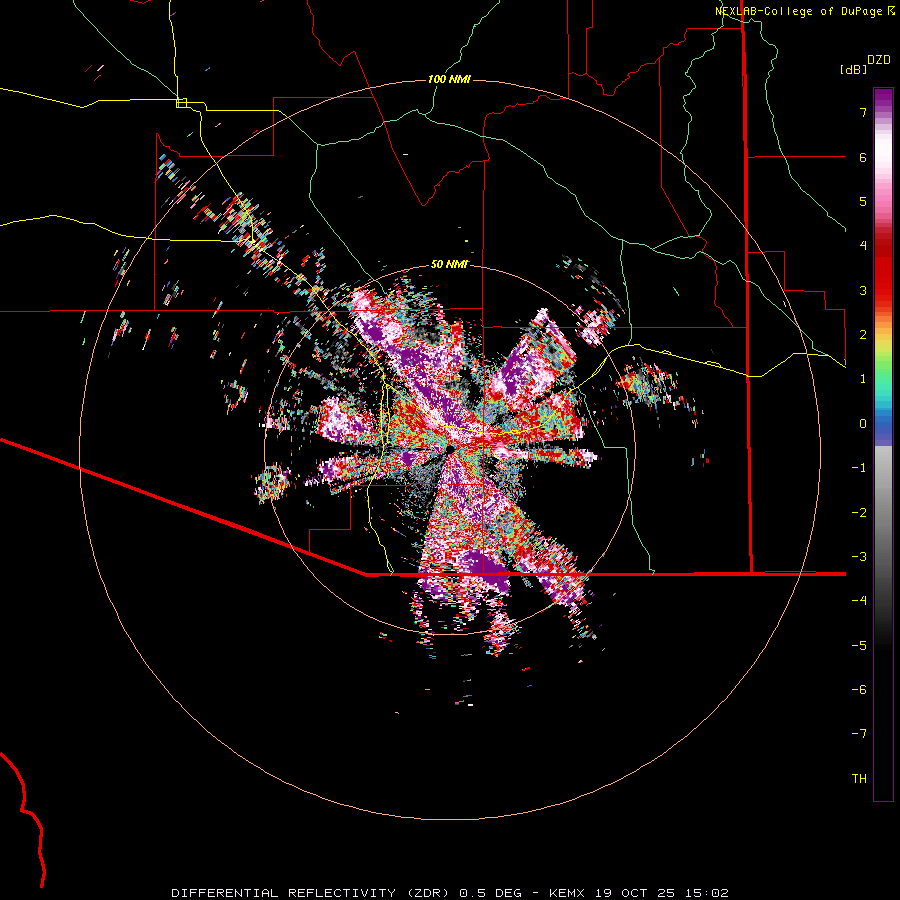Image resolution: width=900 pixels, height=900 pixels.
Task: Click the color scale value -6
Action: click(859, 690)
